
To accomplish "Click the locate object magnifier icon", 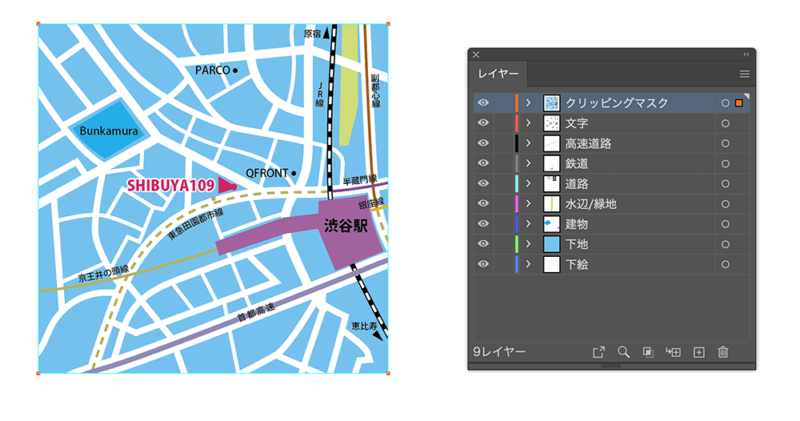I will click(623, 352).
